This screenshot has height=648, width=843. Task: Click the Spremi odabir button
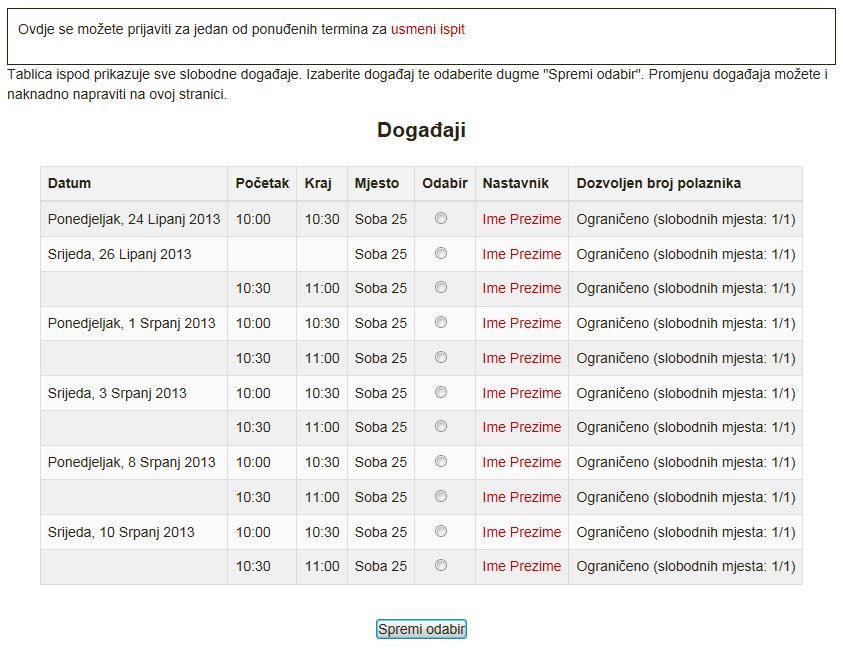pyautogui.click(x=421, y=629)
